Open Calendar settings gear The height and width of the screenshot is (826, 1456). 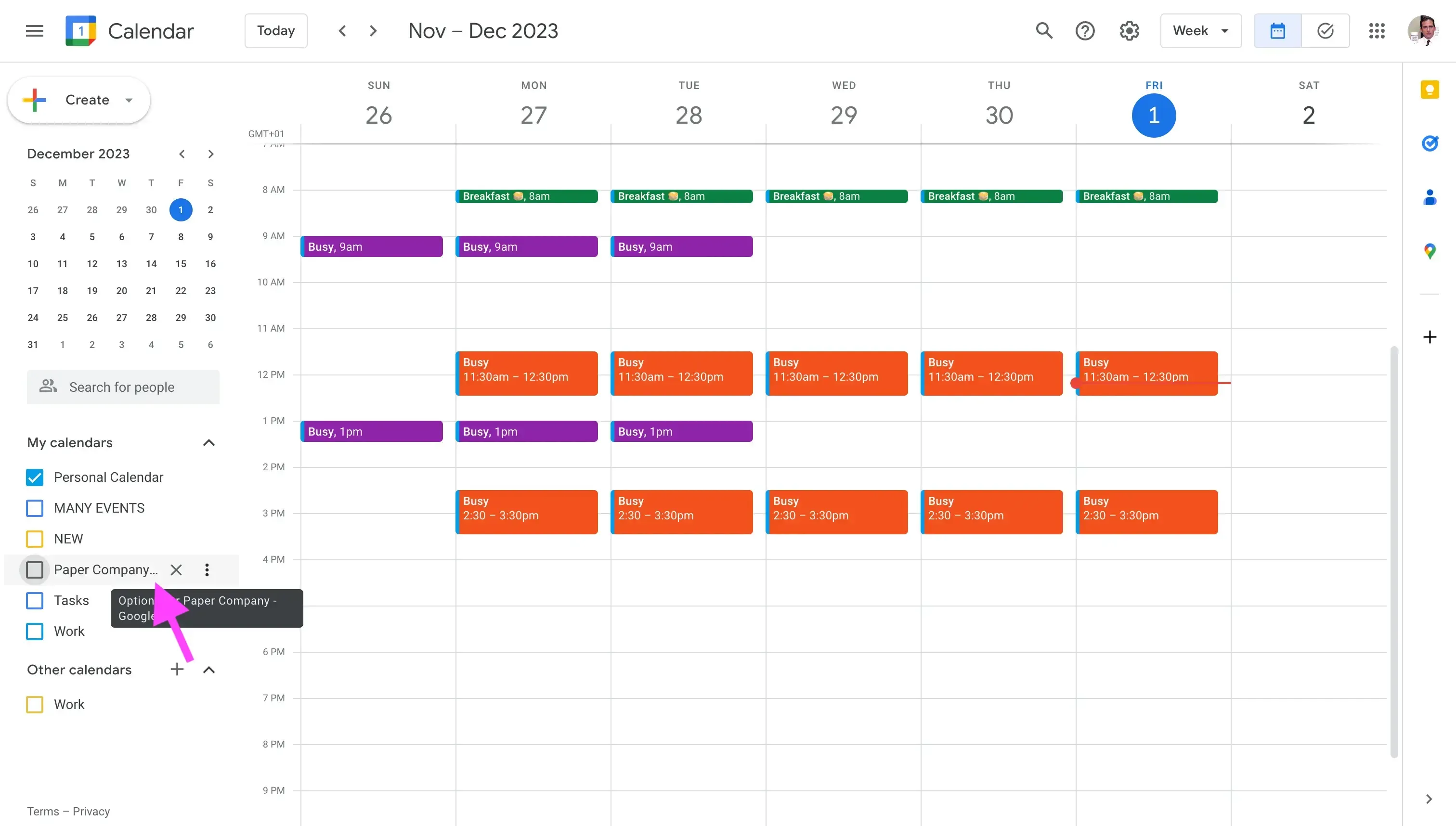point(1129,31)
